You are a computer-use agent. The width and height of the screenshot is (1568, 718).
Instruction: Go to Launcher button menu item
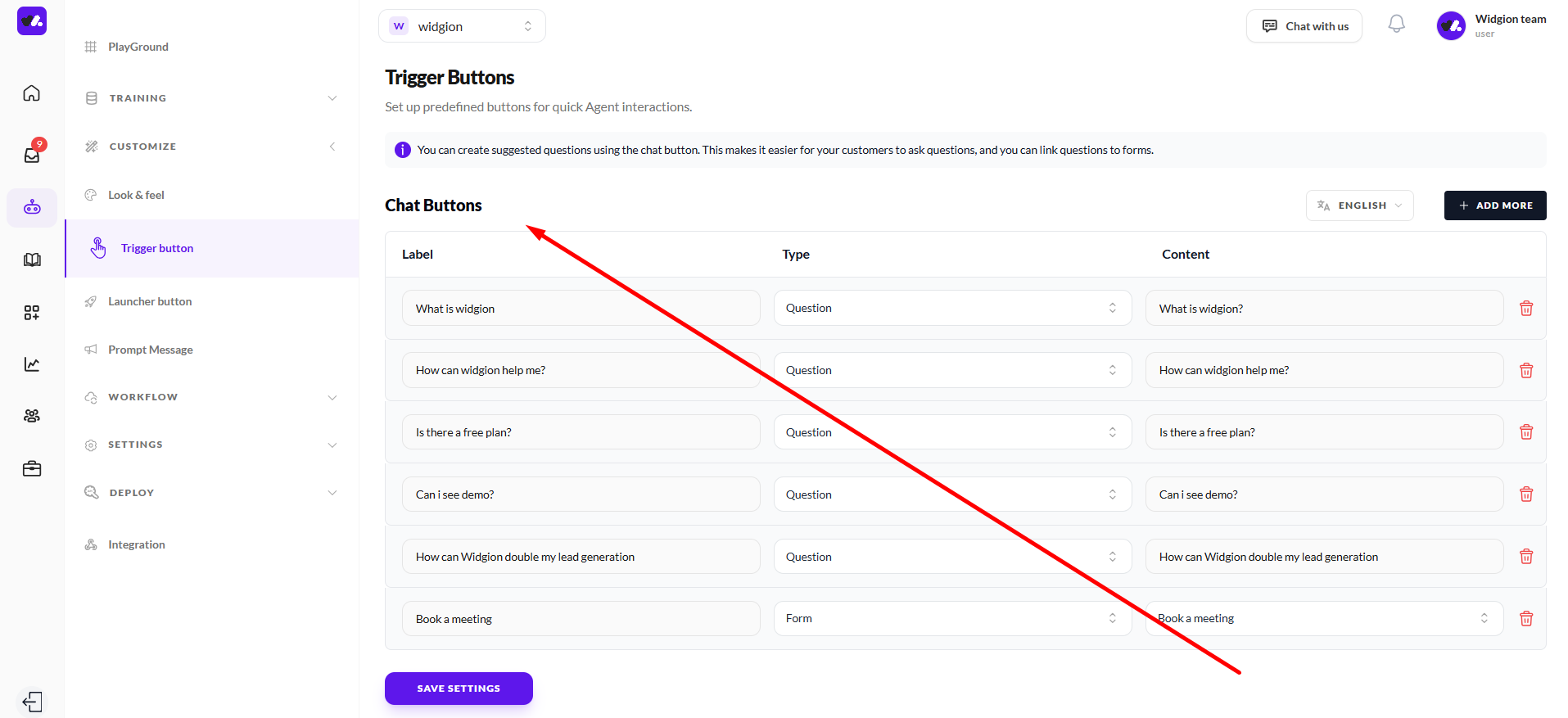pos(150,301)
